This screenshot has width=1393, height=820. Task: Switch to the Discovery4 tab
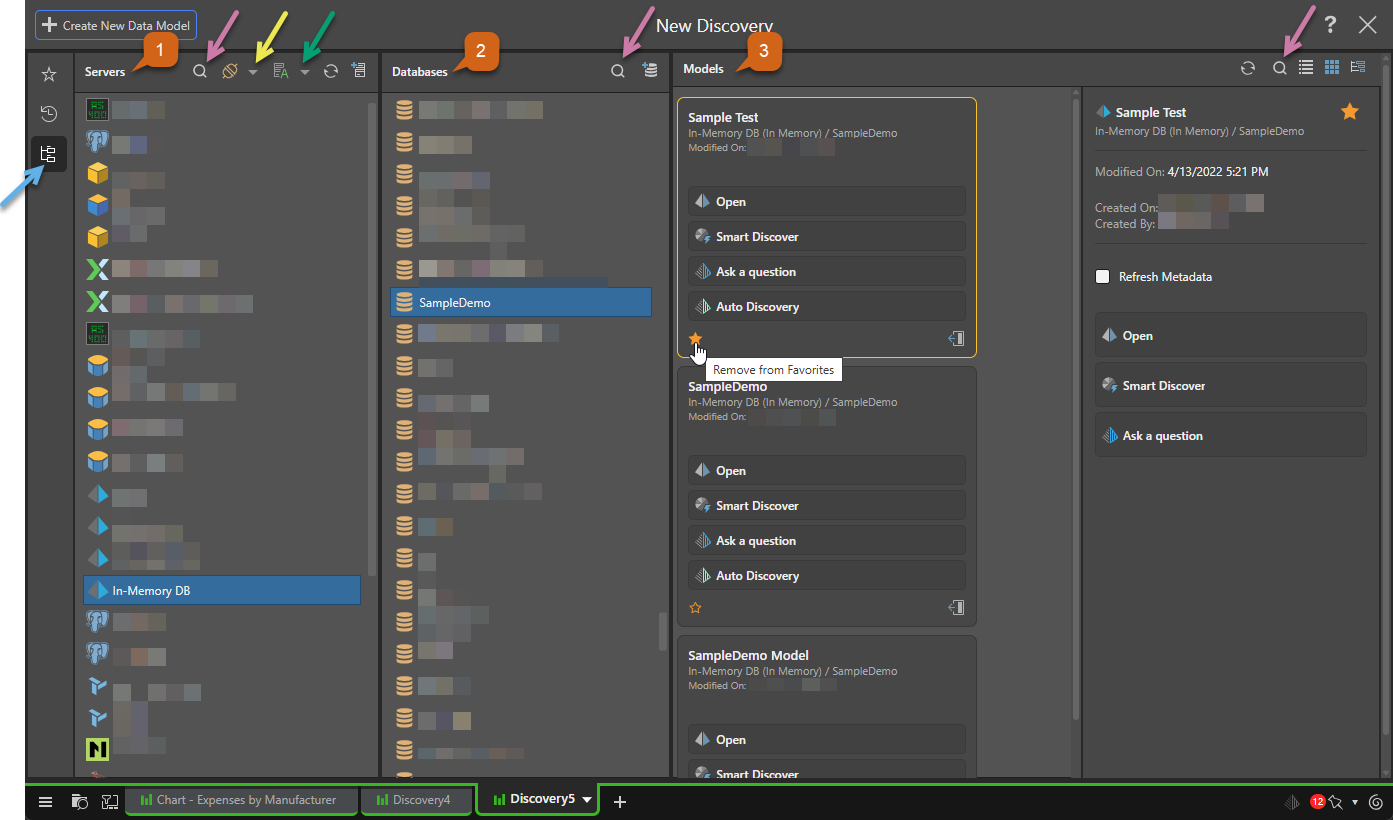[415, 800]
